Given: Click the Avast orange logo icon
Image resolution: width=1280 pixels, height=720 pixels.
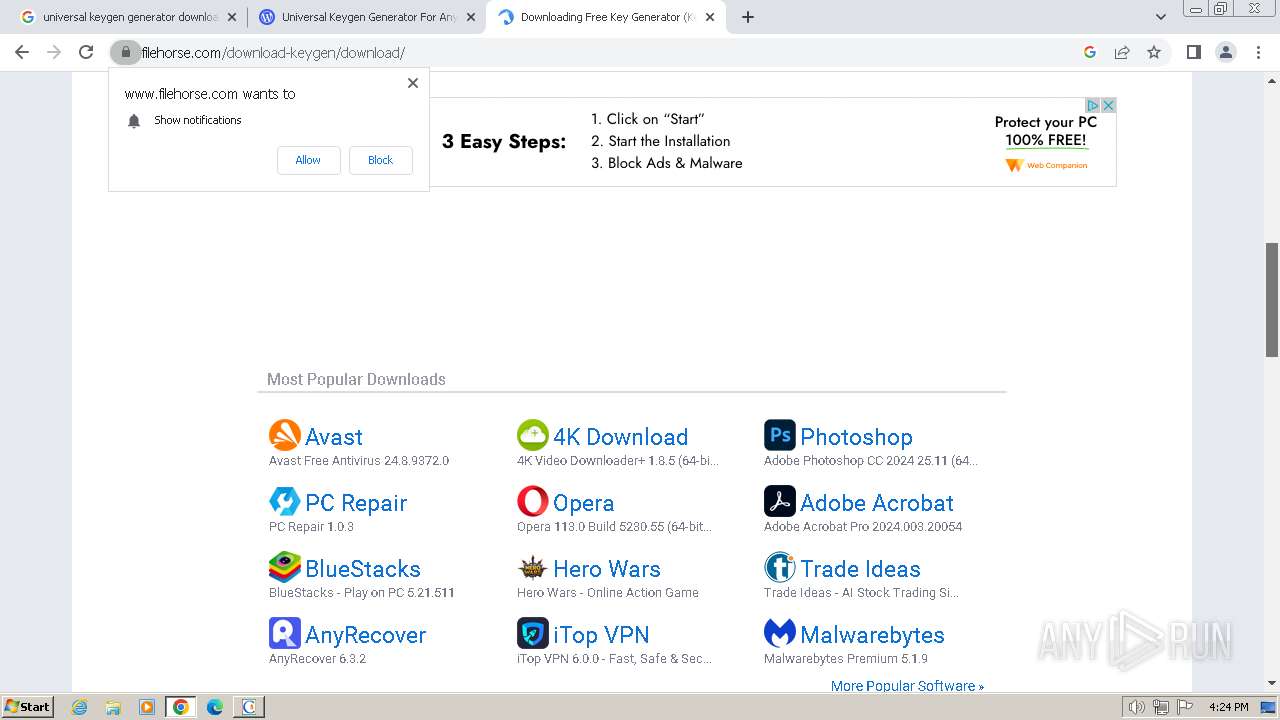Looking at the screenshot, I should 285,435.
